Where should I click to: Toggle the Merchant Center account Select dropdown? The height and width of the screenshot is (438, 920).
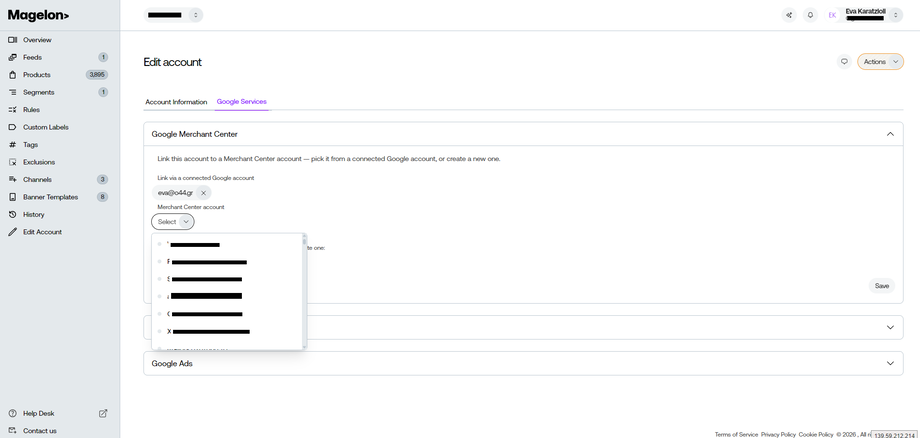click(x=172, y=222)
